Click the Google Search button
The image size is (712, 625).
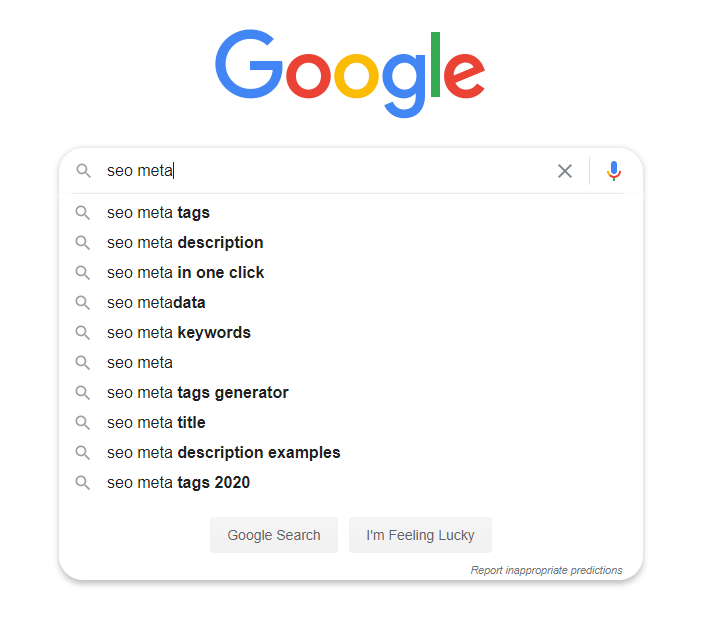(274, 535)
